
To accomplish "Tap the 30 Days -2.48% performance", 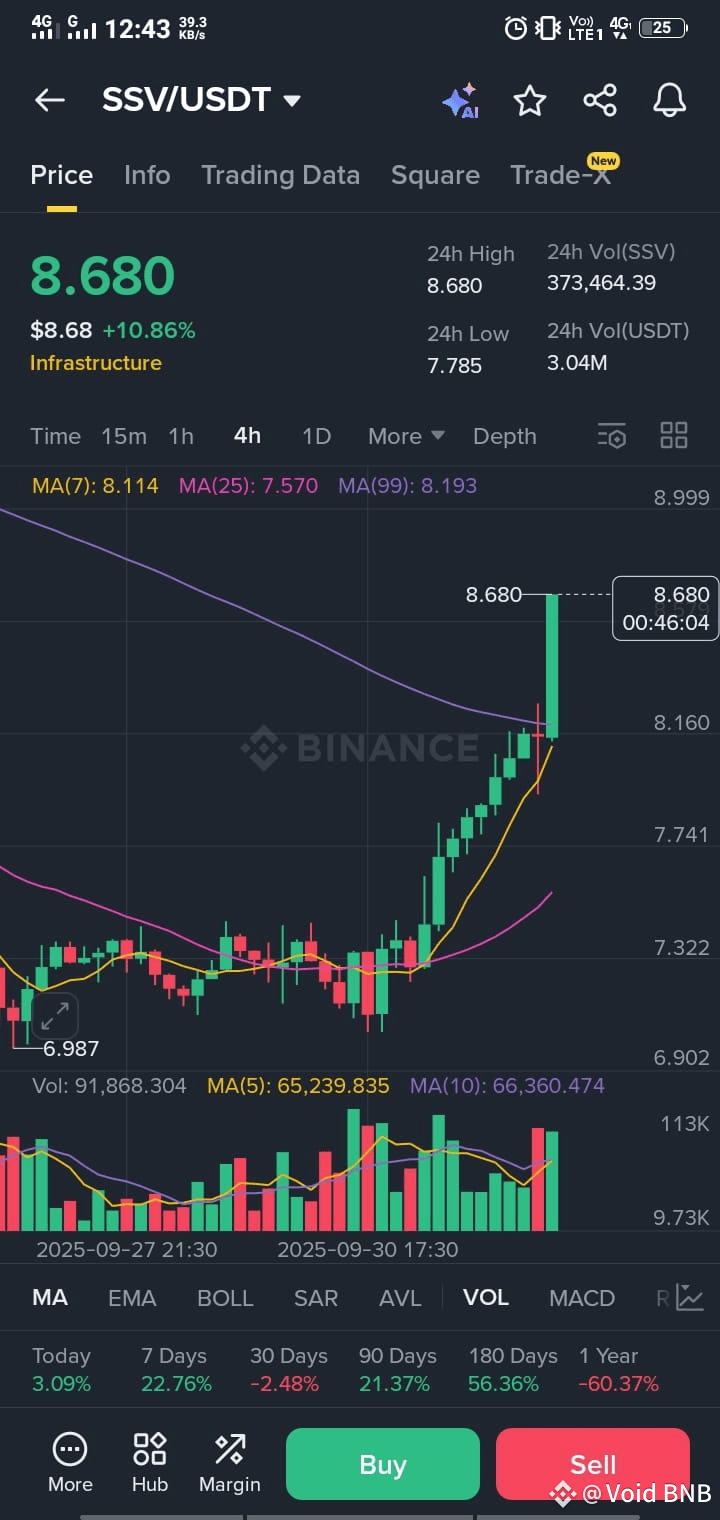I will (289, 1370).
